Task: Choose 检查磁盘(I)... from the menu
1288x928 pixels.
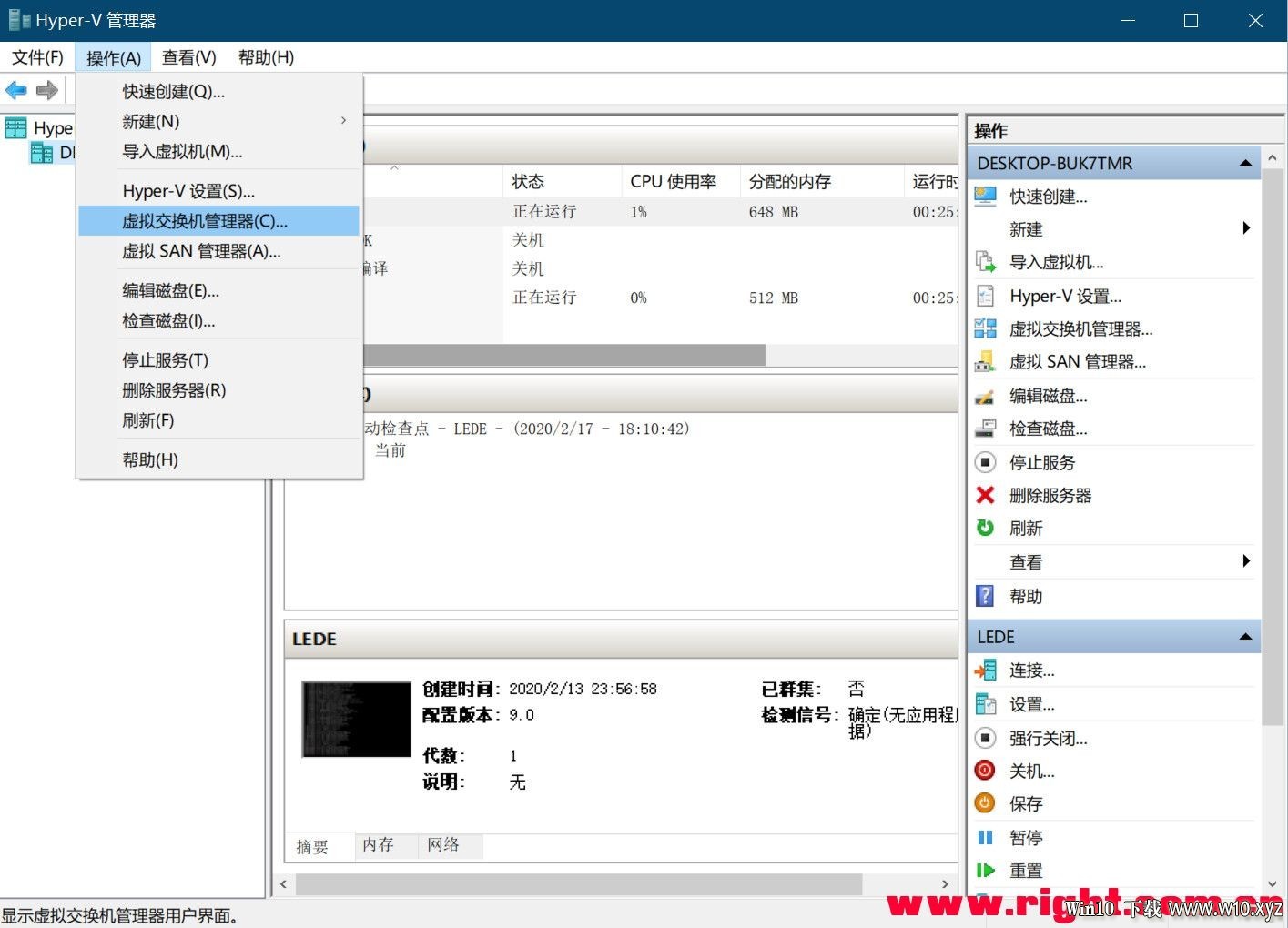Action: (x=218, y=321)
